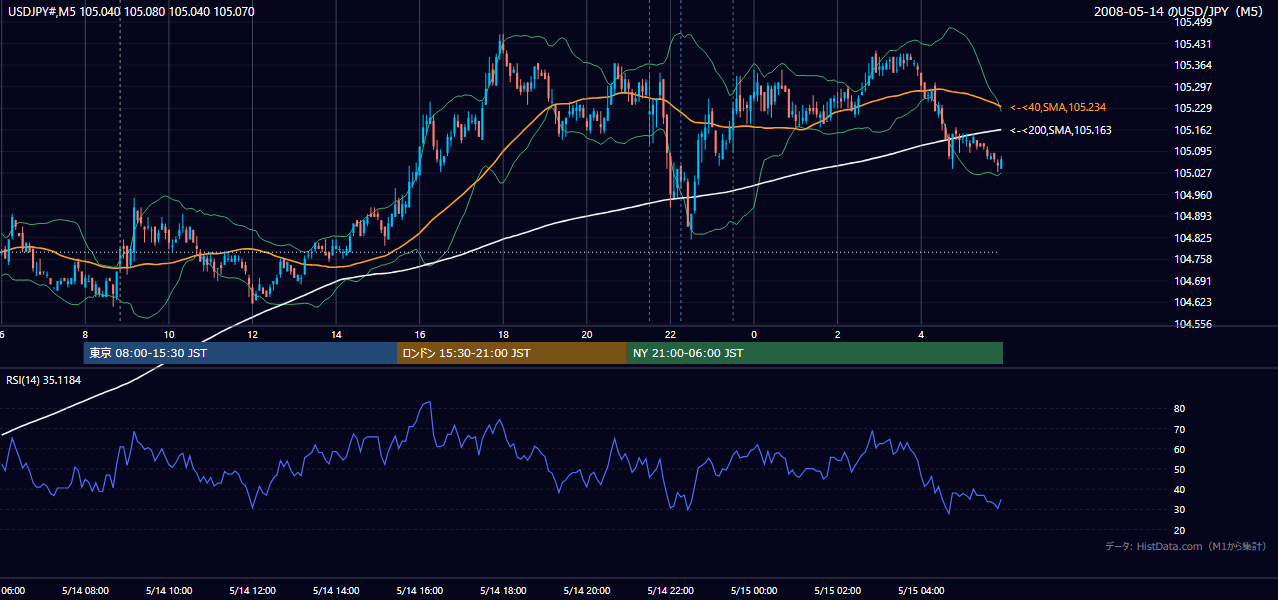
Task: Select the 5/15 04:00 date label
Action: click(921, 591)
